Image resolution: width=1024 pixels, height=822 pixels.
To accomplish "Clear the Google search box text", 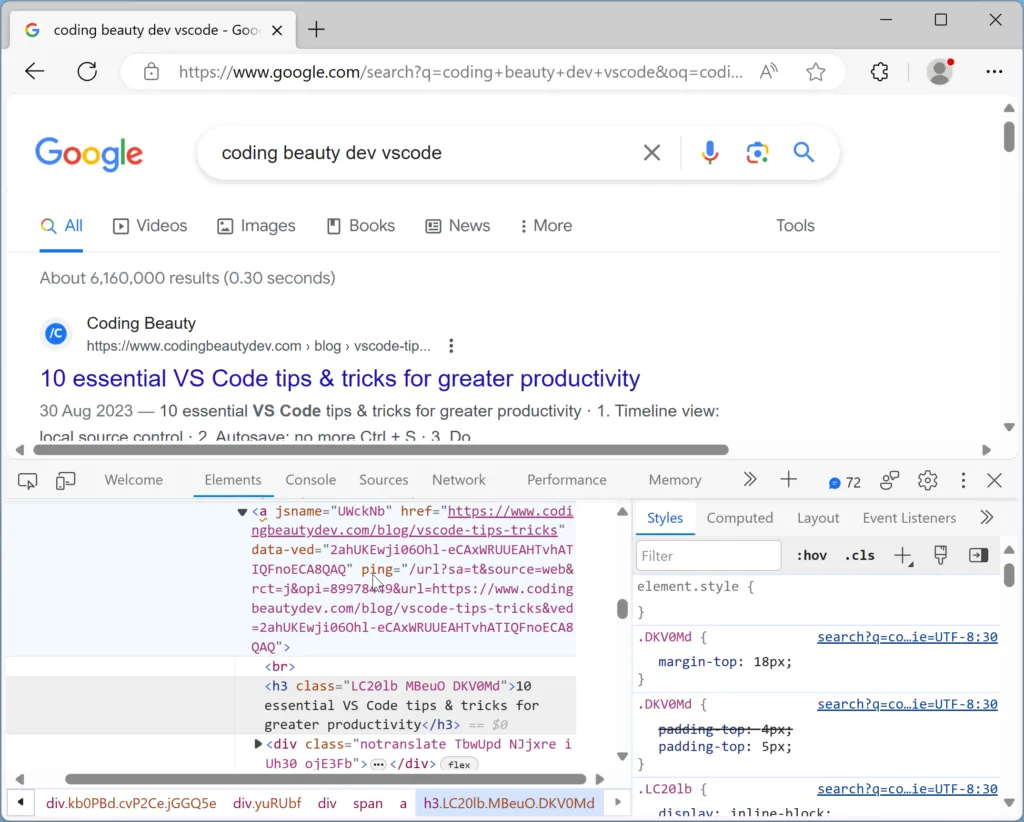I will 652,153.
